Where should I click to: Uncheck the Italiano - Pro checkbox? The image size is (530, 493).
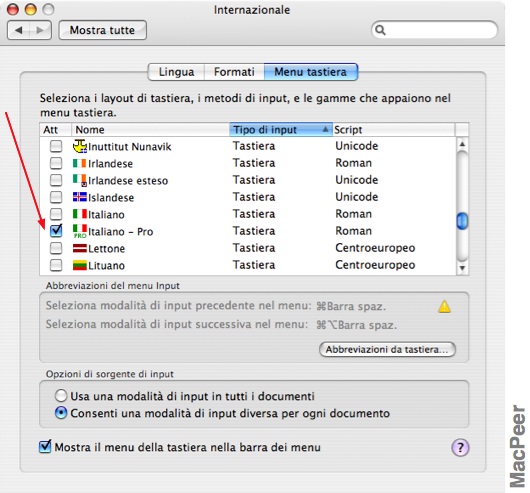click(56, 231)
